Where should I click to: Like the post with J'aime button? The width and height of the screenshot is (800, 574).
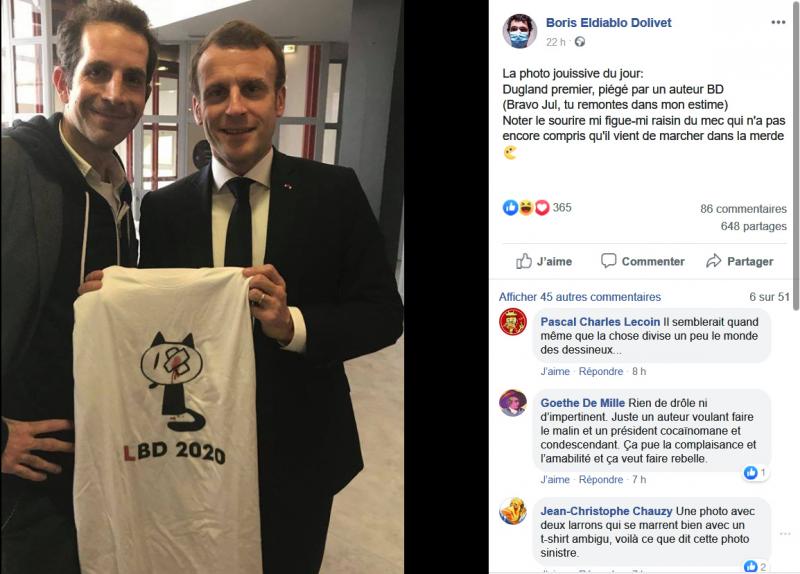point(543,261)
